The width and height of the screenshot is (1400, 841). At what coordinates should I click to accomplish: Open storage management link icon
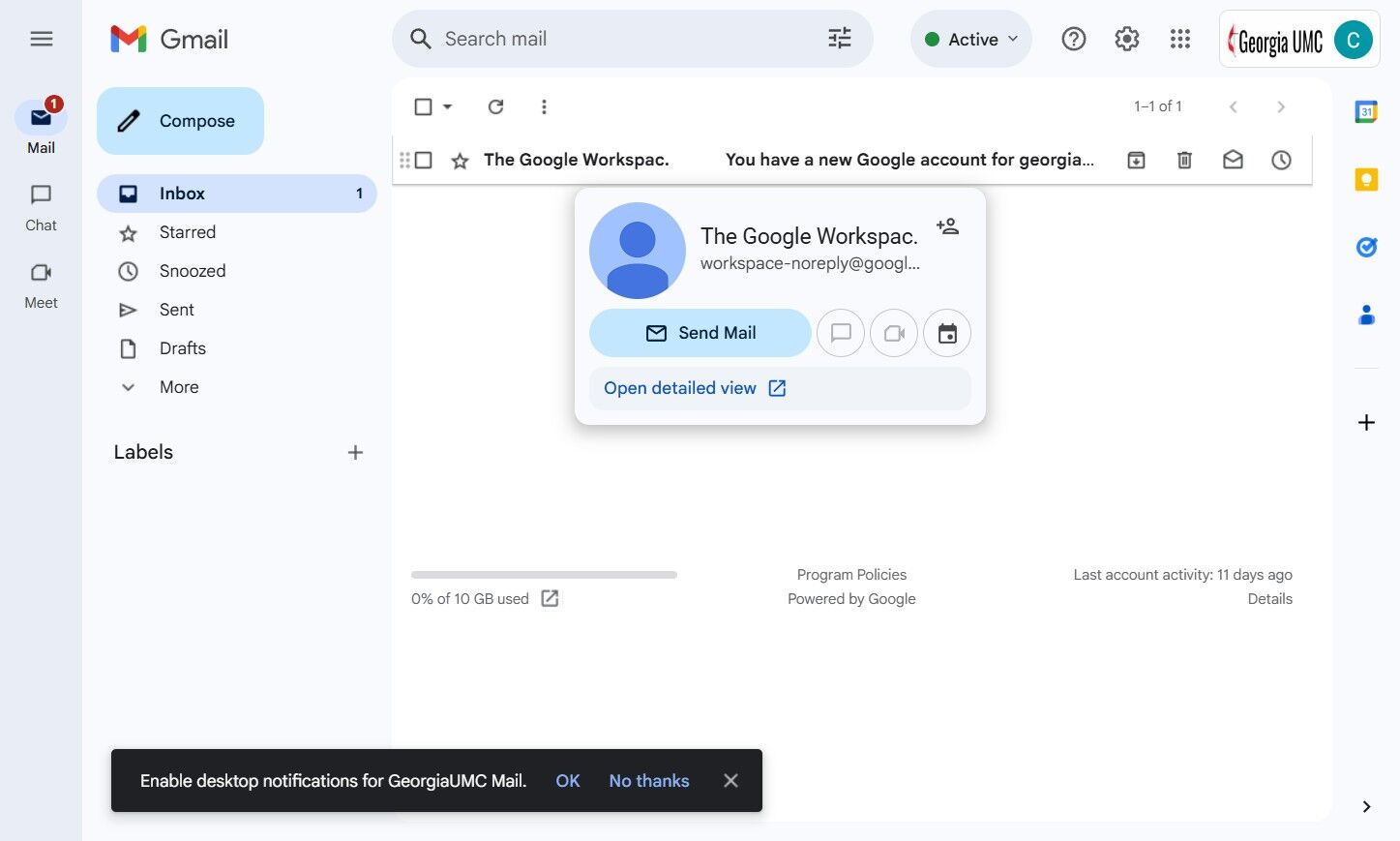(x=550, y=598)
